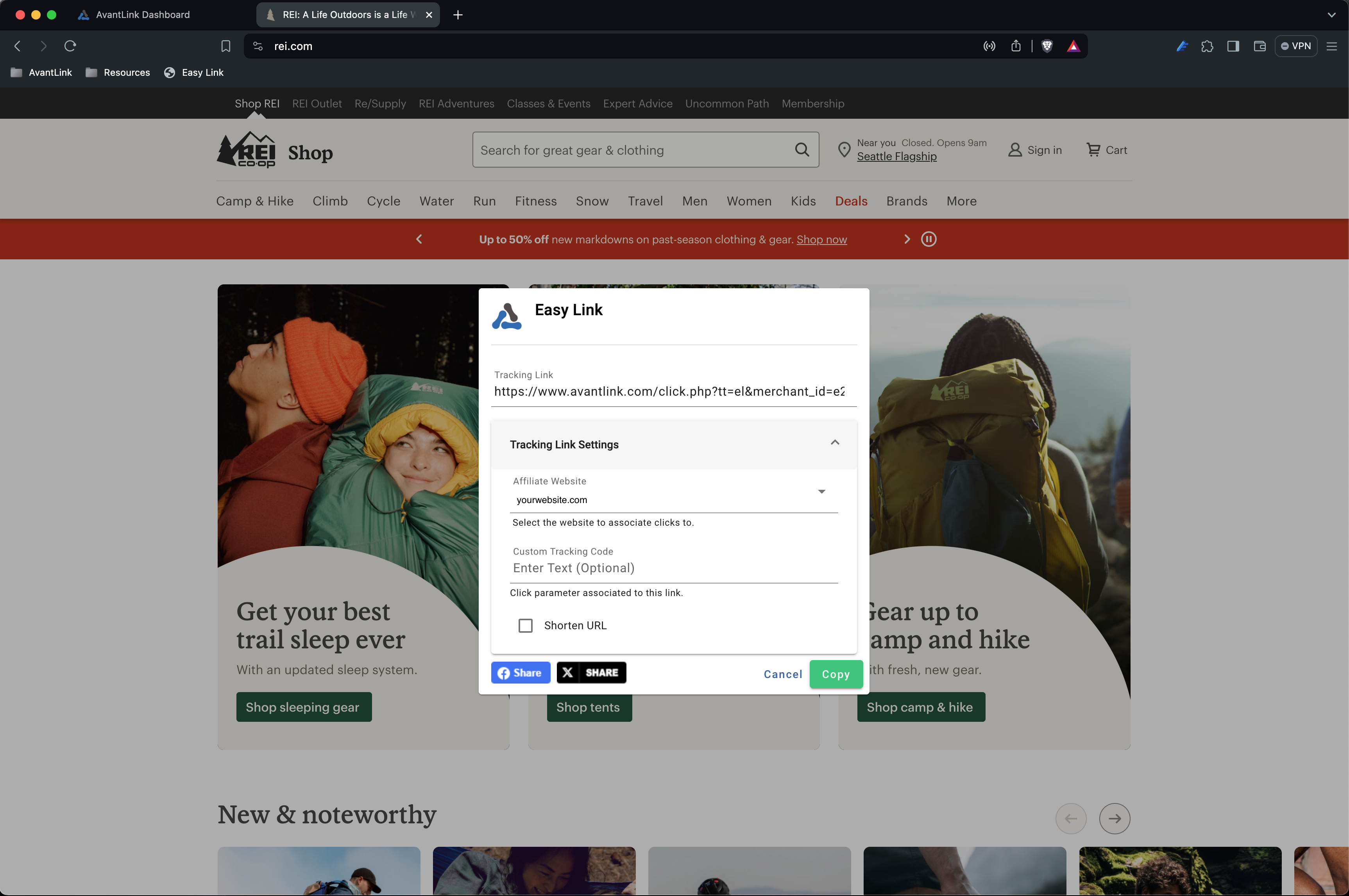
Task: Open the Shop REI top tab
Action: [x=257, y=104]
